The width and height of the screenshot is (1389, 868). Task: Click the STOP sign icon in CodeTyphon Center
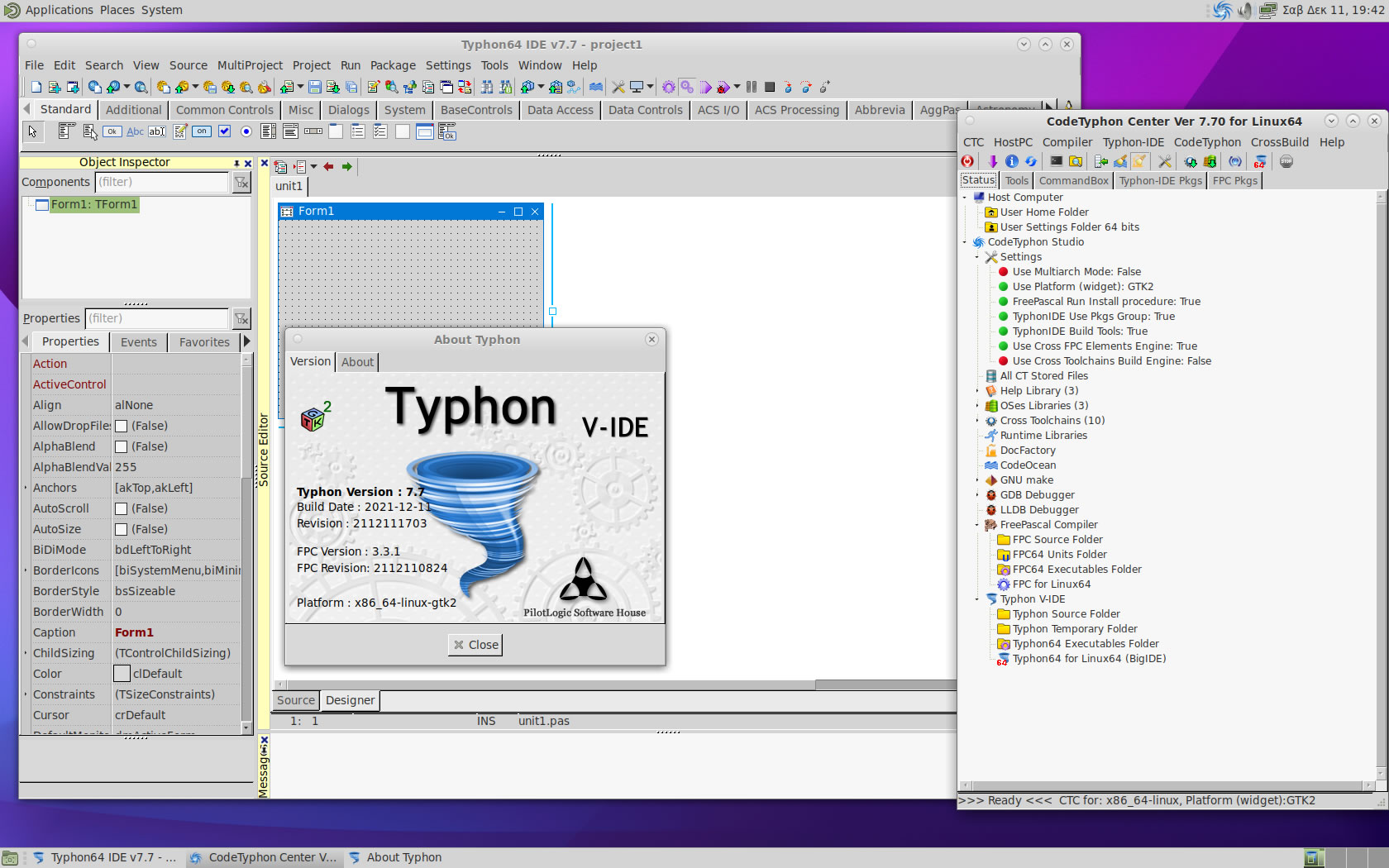pos(1286,161)
